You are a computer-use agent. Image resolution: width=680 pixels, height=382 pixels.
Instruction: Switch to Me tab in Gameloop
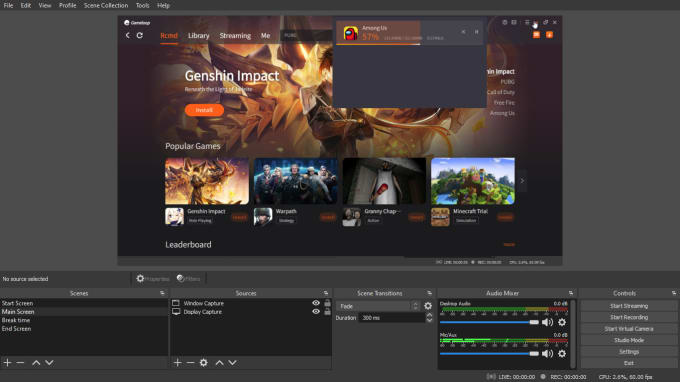click(265, 36)
